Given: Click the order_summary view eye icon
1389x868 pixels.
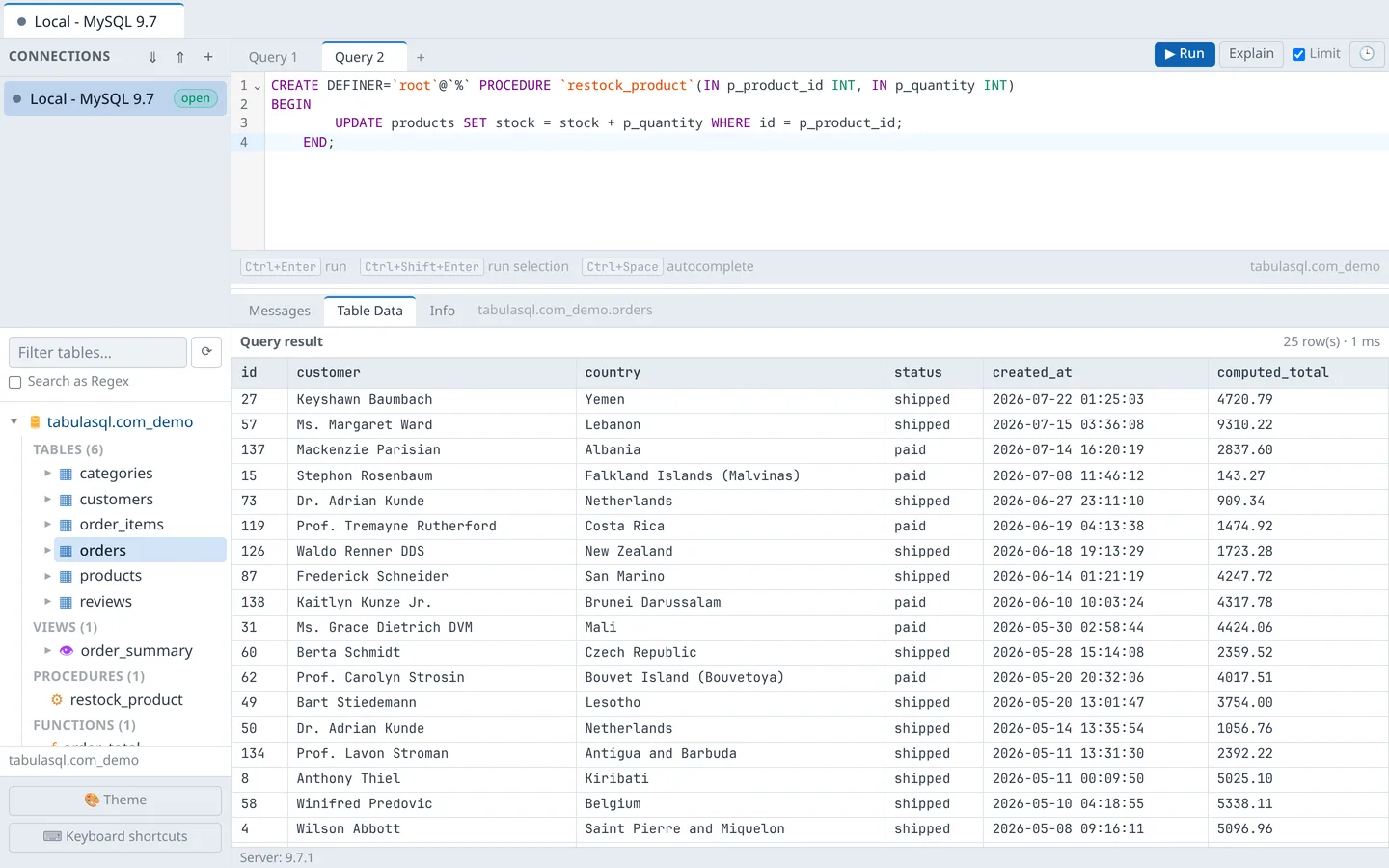Looking at the screenshot, I should point(67,651).
